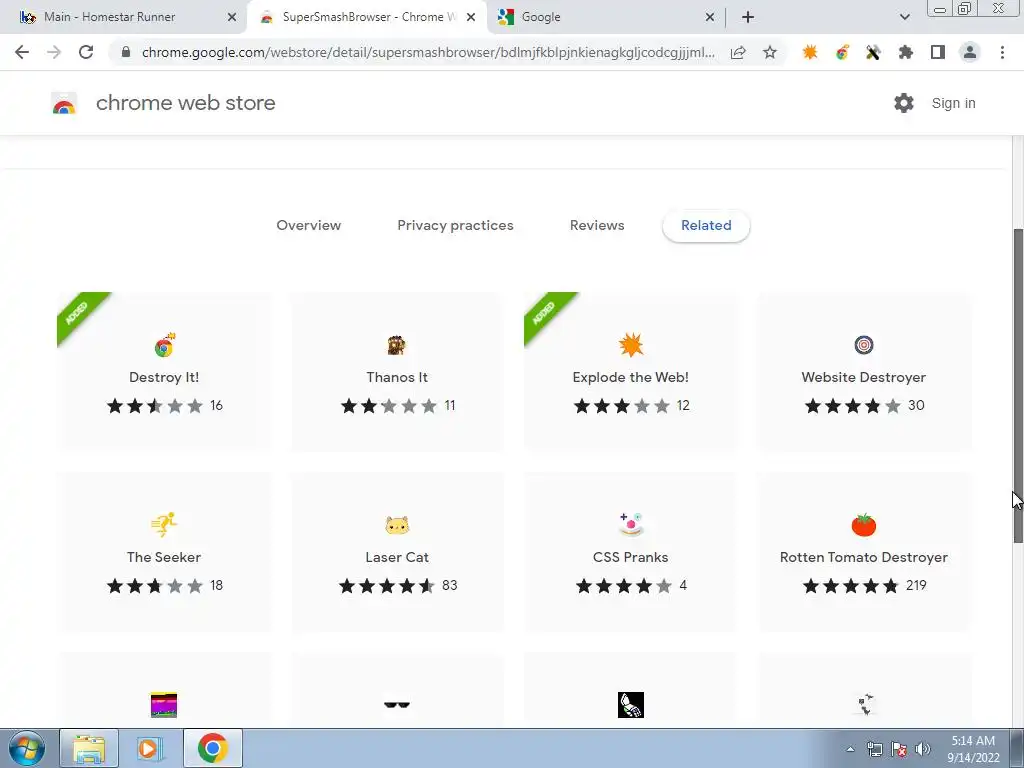Launch the orange explosion toolbar extension
This screenshot has width=1024, height=768.
tap(810, 52)
